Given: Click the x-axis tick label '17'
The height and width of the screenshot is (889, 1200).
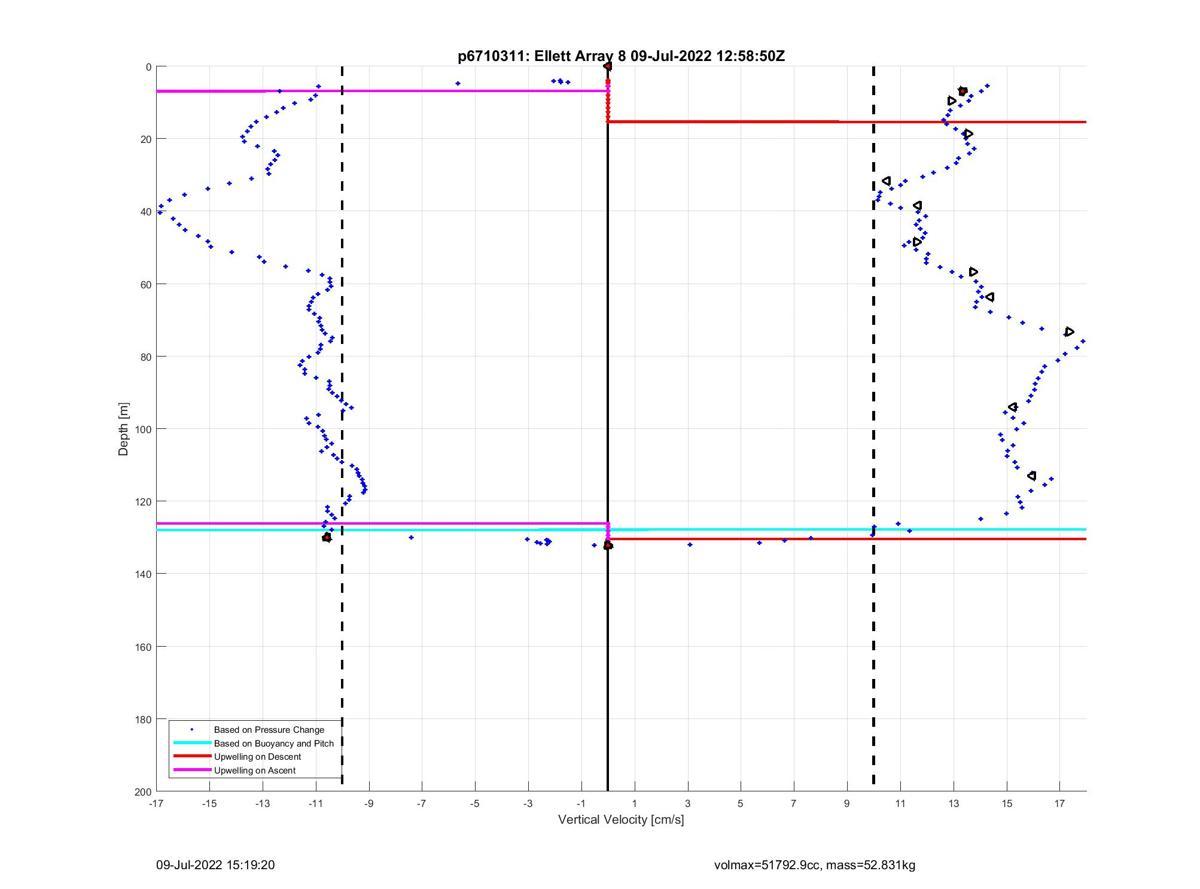Looking at the screenshot, I should pyautogui.click(x=1060, y=803).
